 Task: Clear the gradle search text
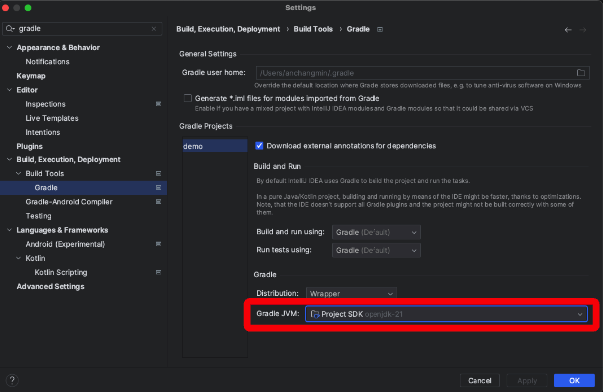pos(154,29)
